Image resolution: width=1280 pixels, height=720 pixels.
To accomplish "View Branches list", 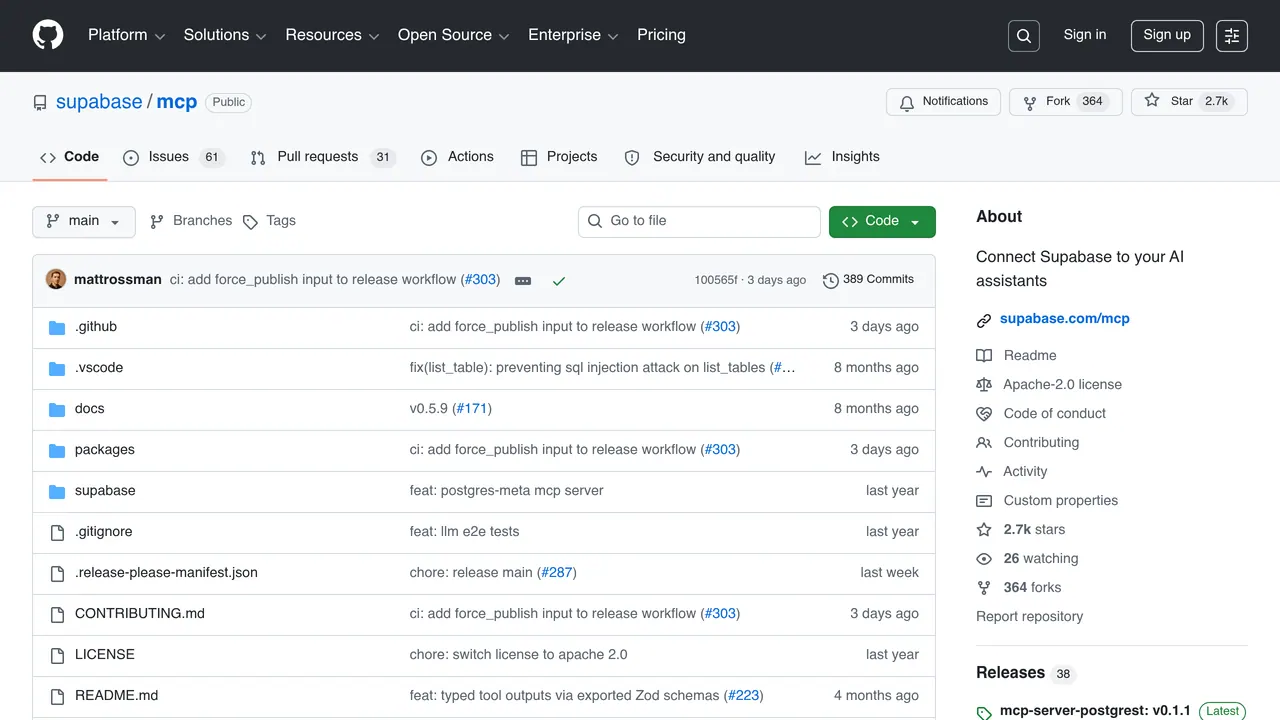I will [191, 221].
